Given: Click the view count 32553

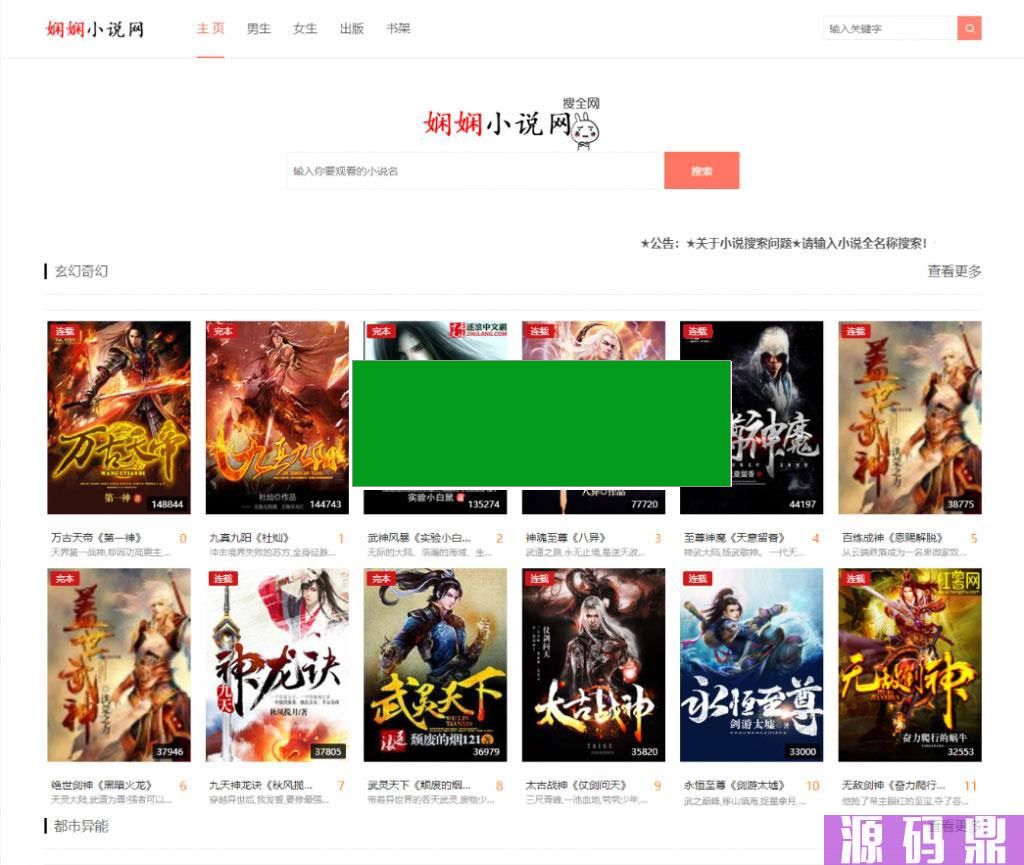Looking at the screenshot, I should (x=961, y=751).
